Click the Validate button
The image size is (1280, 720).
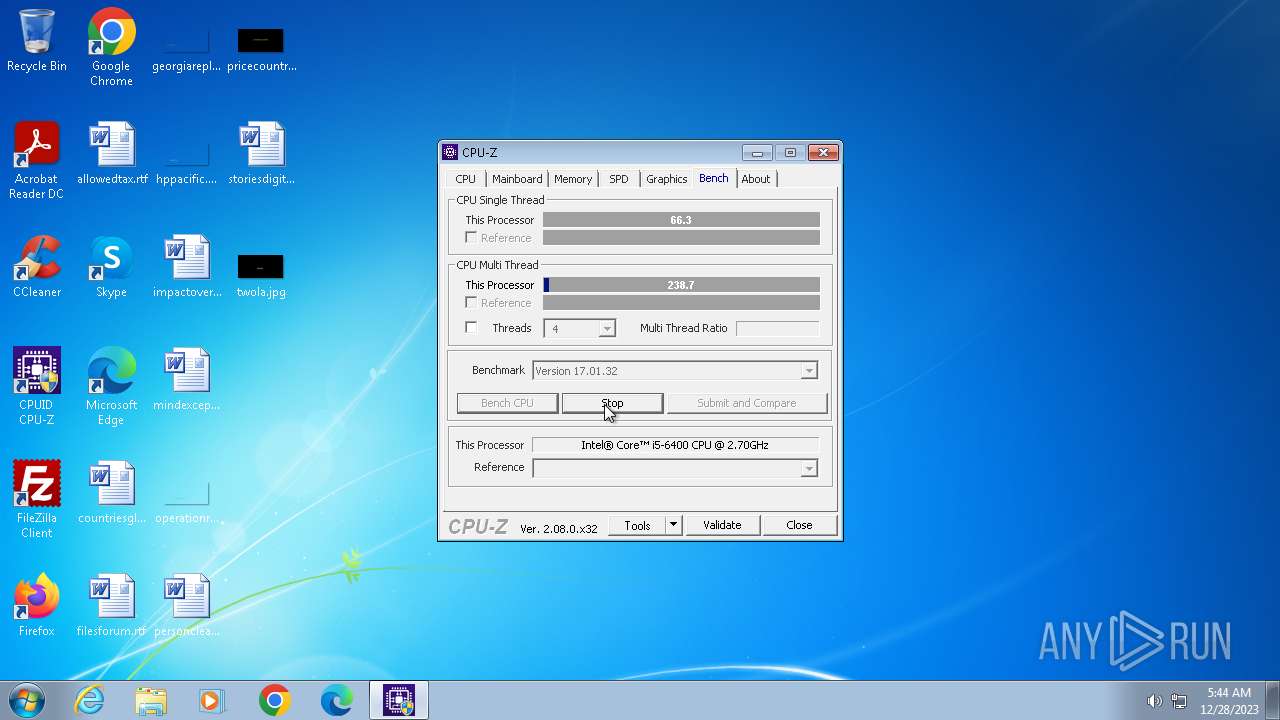point(722,525)
